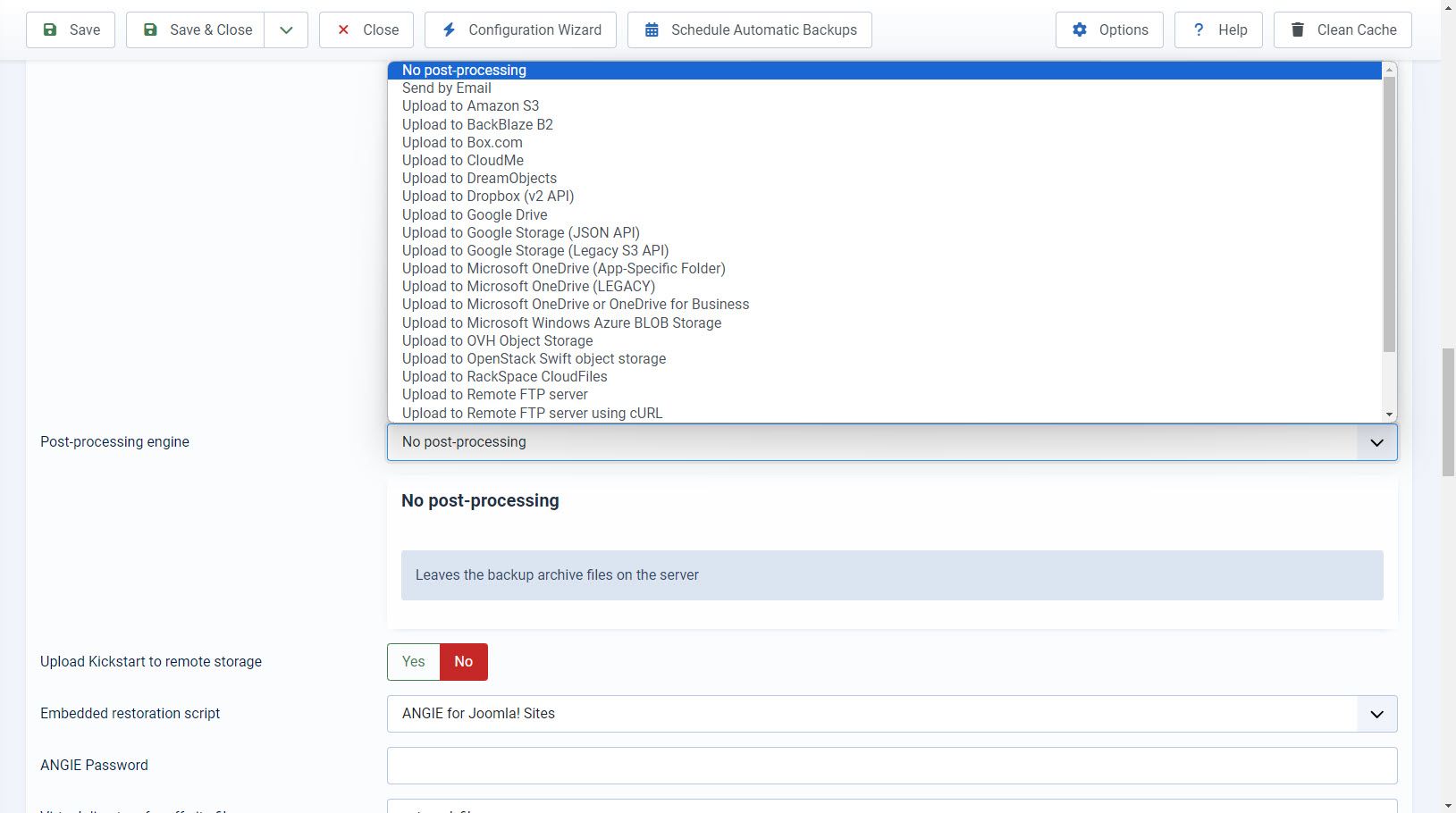Click the question mark Help icon
Viewport: 1456px width, 813px height.
(1199, 29)
